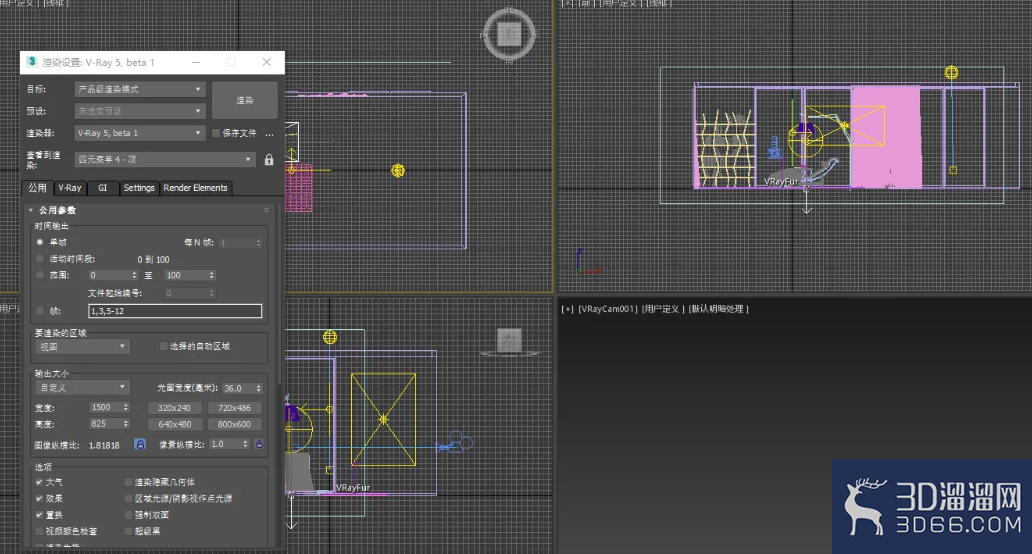Select the yellow light in bottom-left viewport
Screen dimensions: 1032x554
click(x=330, y=337)
